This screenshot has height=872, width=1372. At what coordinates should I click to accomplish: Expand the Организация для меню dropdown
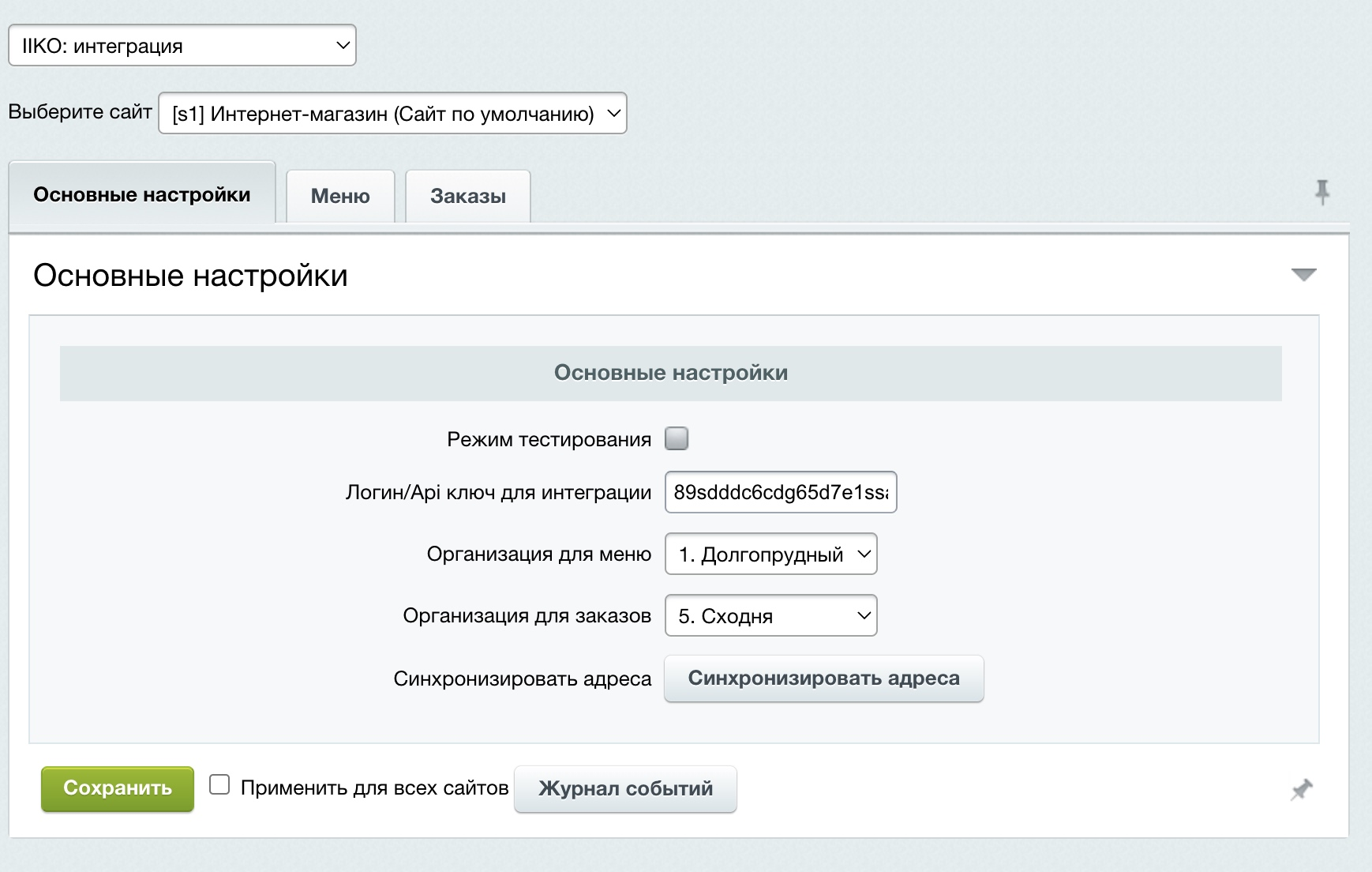(770, 554)
